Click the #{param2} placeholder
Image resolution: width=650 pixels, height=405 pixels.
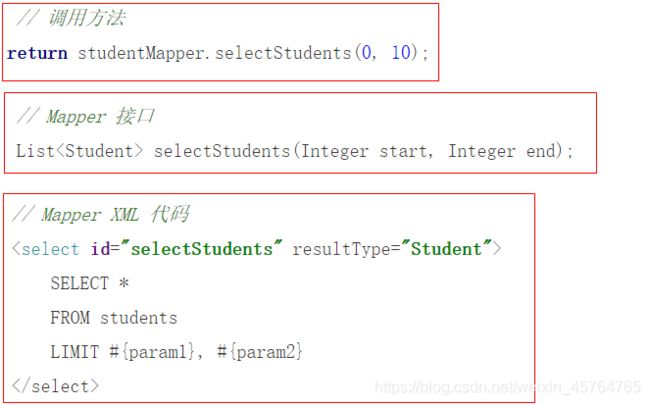[260, 352]
